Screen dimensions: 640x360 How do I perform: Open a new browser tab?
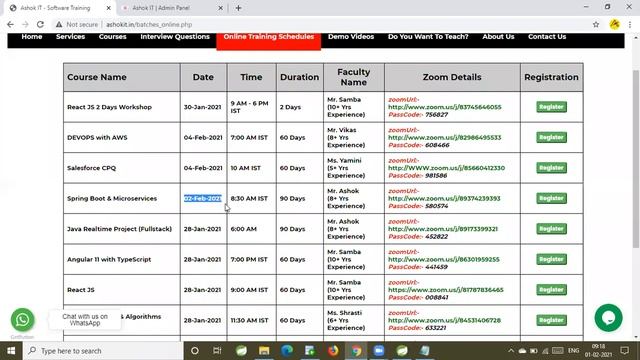pyautogui.click(x=238, y=8)
